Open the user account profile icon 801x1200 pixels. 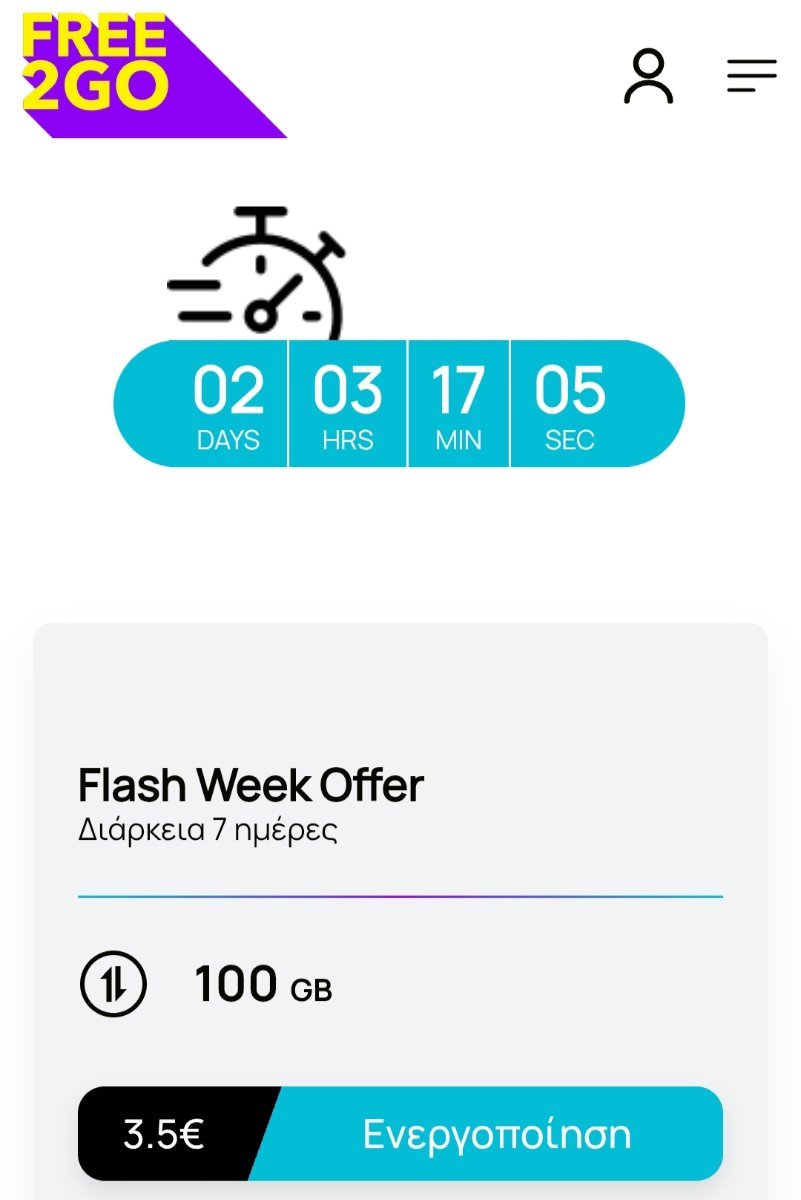(x=649, y=76)
